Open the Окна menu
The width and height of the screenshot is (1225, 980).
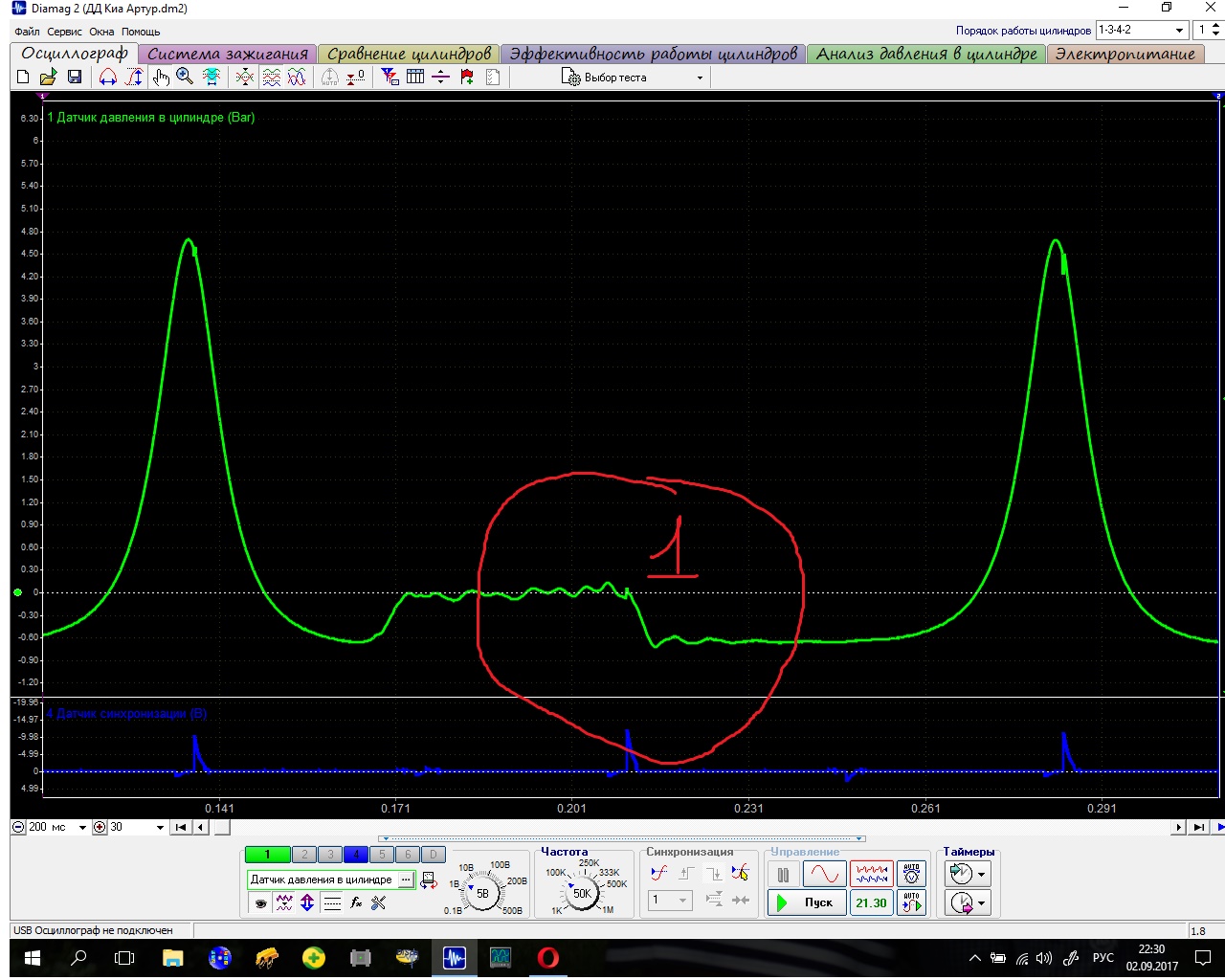101,32
